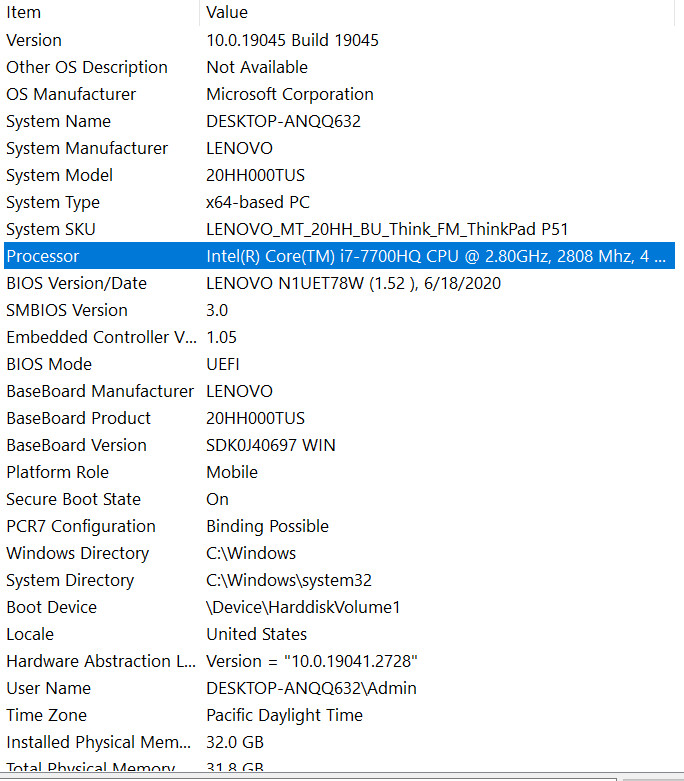Select the Installed Physical Memory row
This screenshot has width=684, height=781.
pyautogui.click(x=99, y=742)
